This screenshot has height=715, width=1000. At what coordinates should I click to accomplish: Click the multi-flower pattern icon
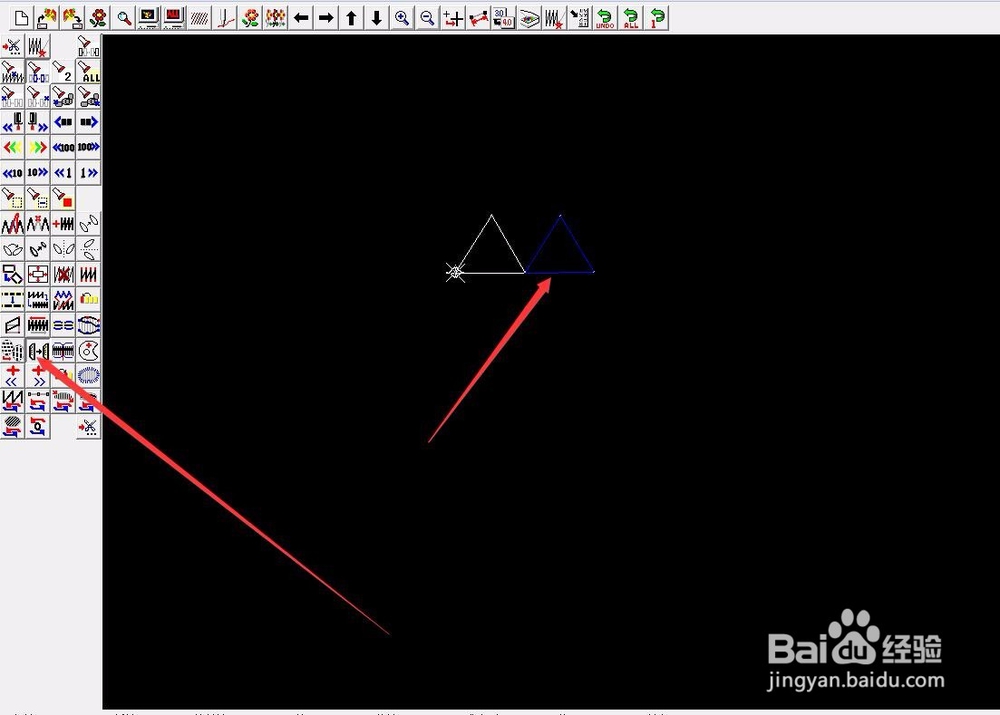276,18
